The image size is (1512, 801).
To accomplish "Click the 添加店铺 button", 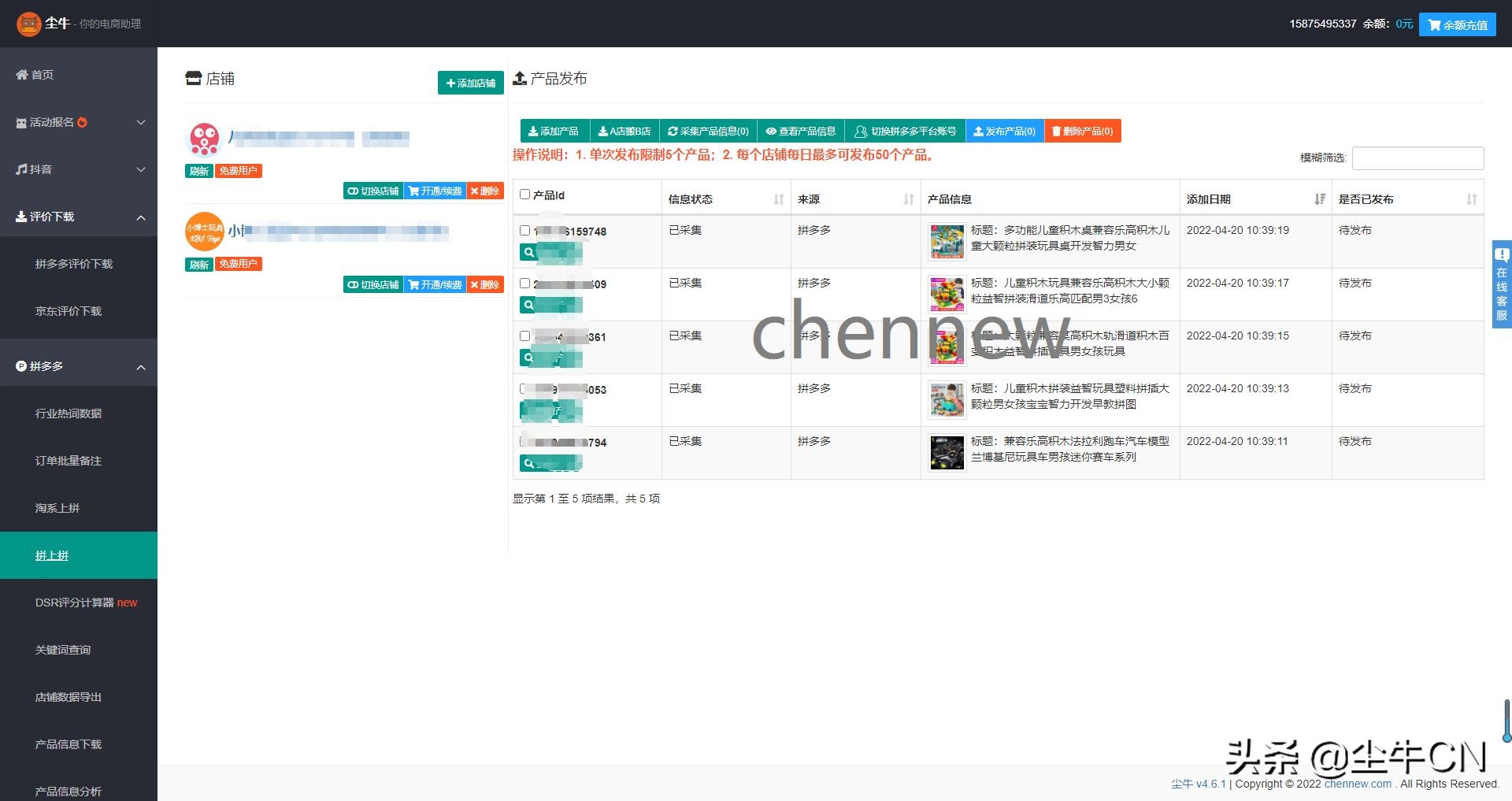I will coord(470,82).
